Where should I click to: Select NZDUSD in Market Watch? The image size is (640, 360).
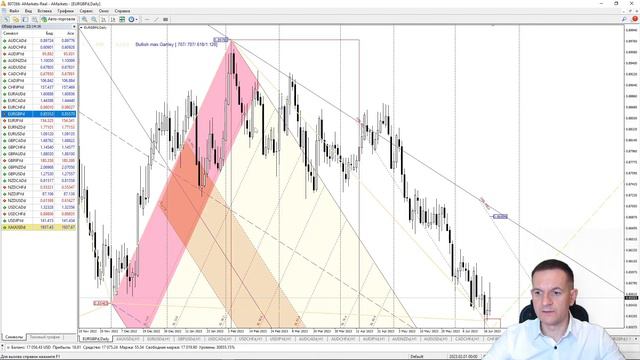(39, 200)
